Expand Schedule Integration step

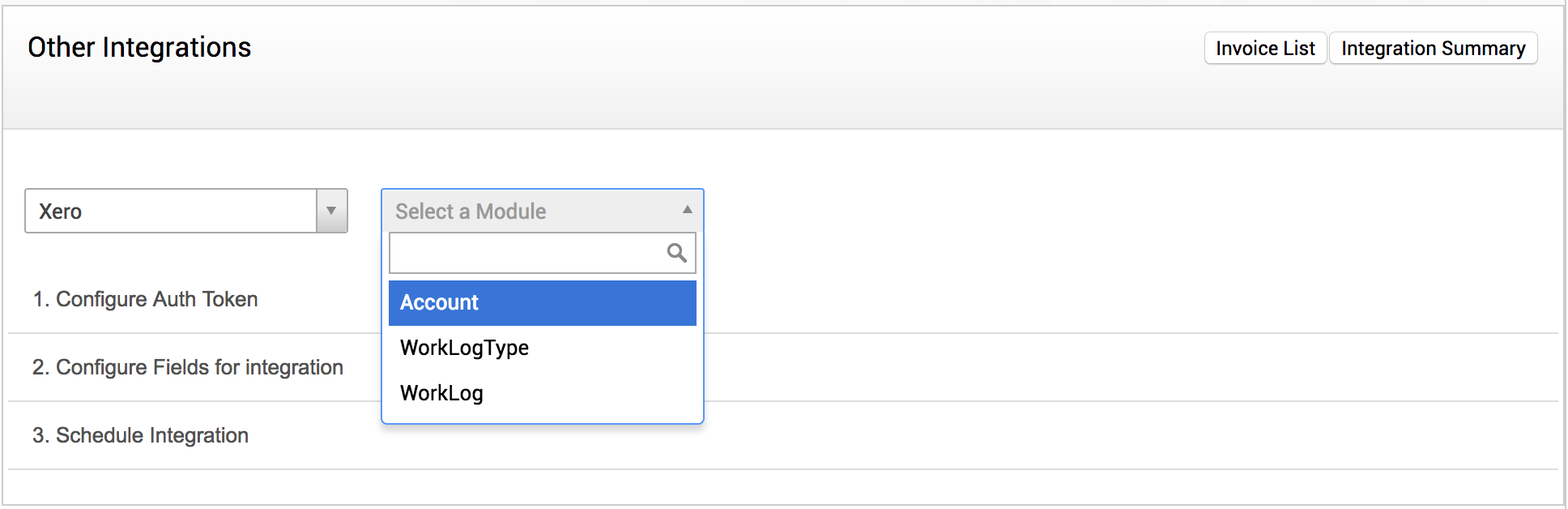(151, 435)
